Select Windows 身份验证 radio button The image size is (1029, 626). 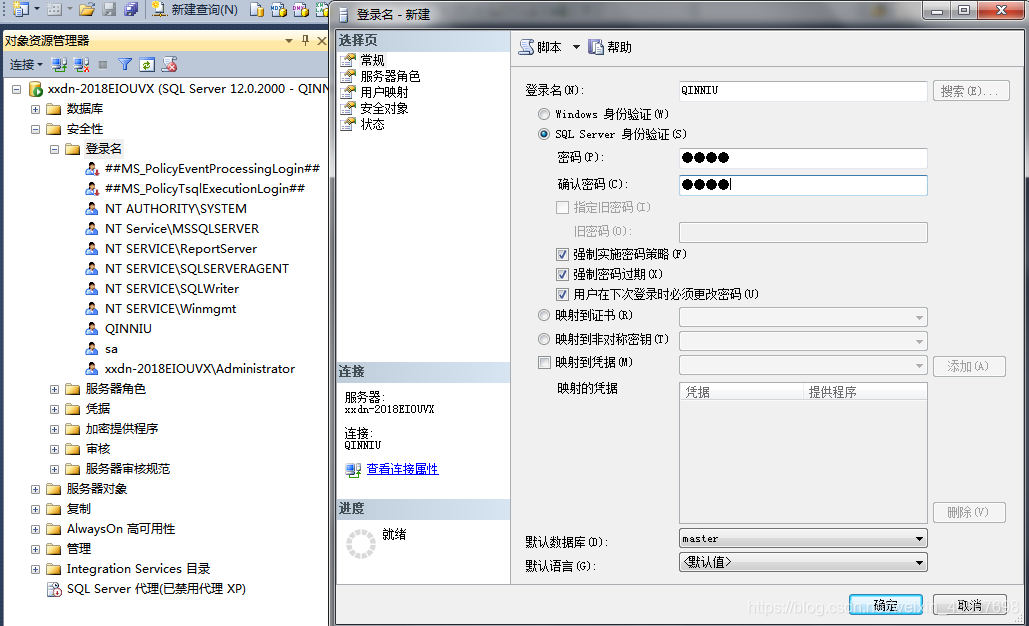click(543, 114)
